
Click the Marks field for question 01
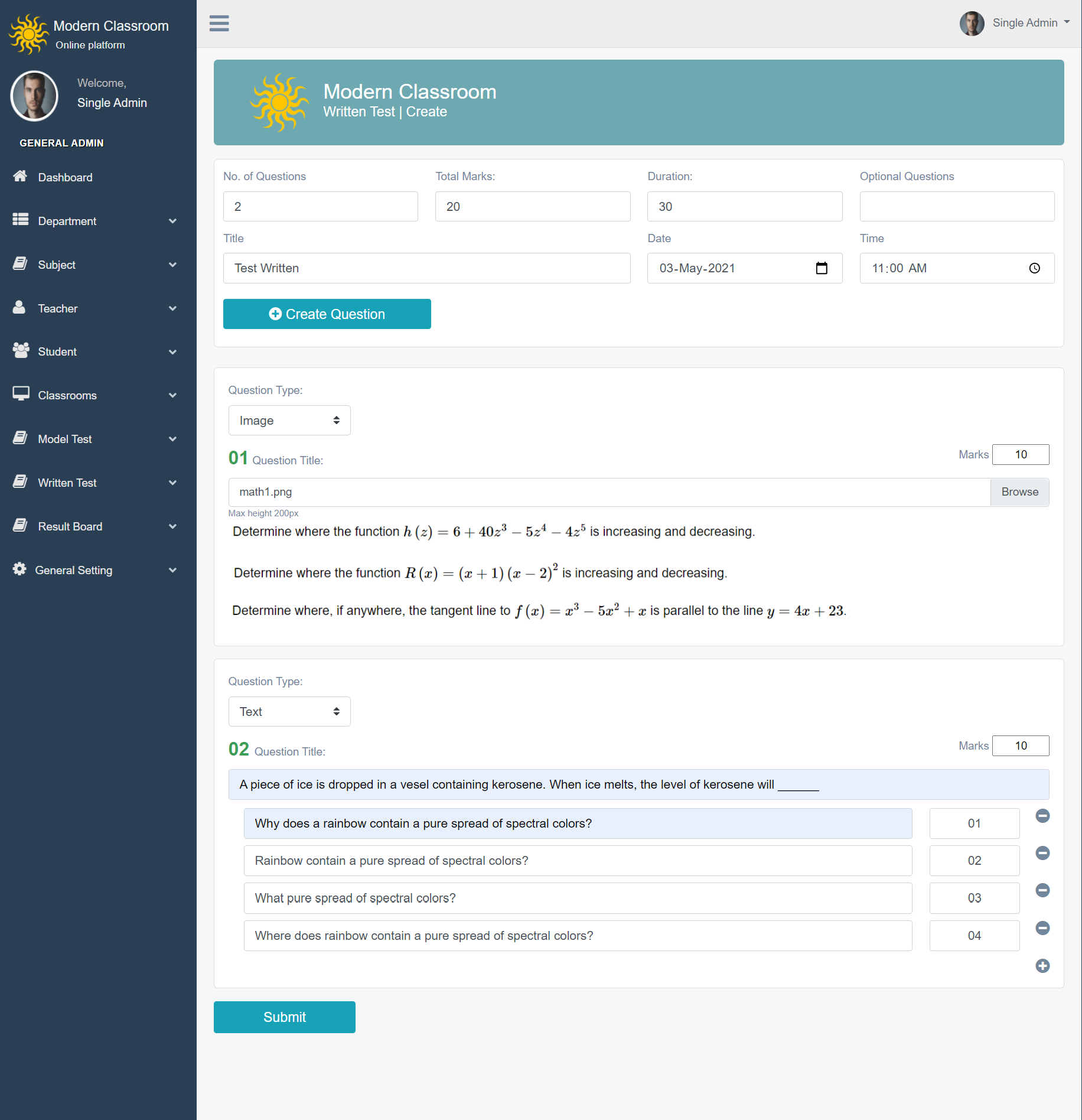1021,454
